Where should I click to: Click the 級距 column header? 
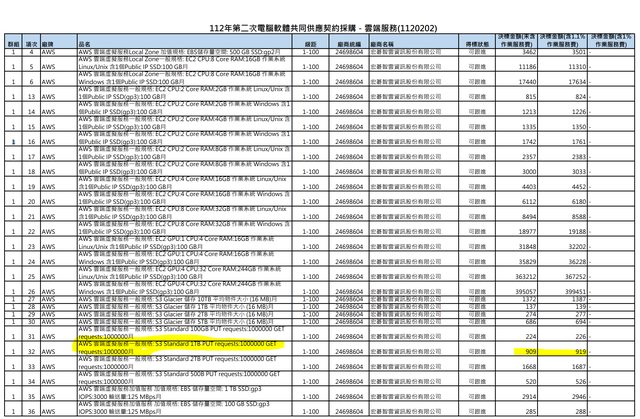coord(309,46)
